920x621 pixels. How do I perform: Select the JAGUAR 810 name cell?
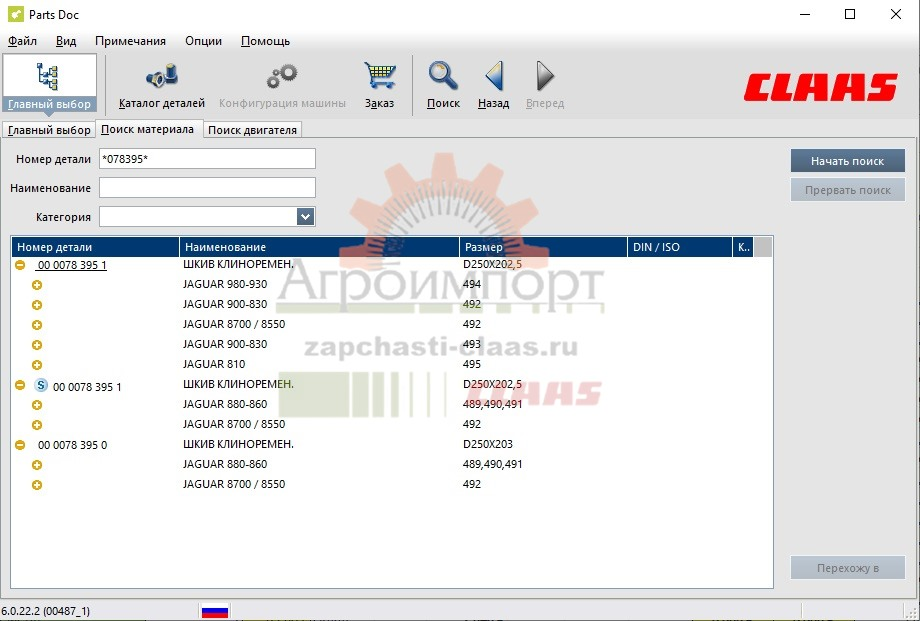tap(214, 364)
